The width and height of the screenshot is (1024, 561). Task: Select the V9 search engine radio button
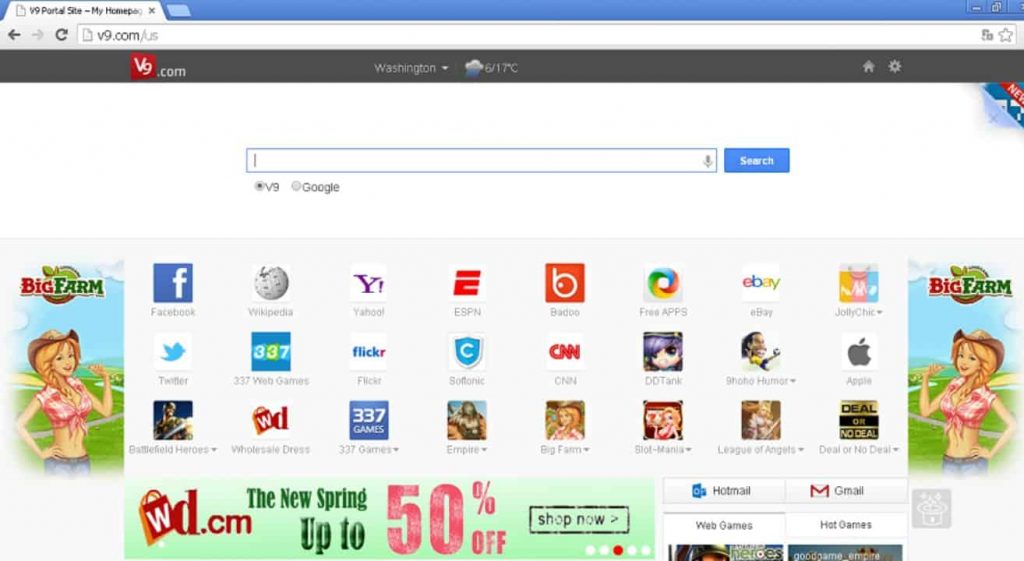click(259, 186)
